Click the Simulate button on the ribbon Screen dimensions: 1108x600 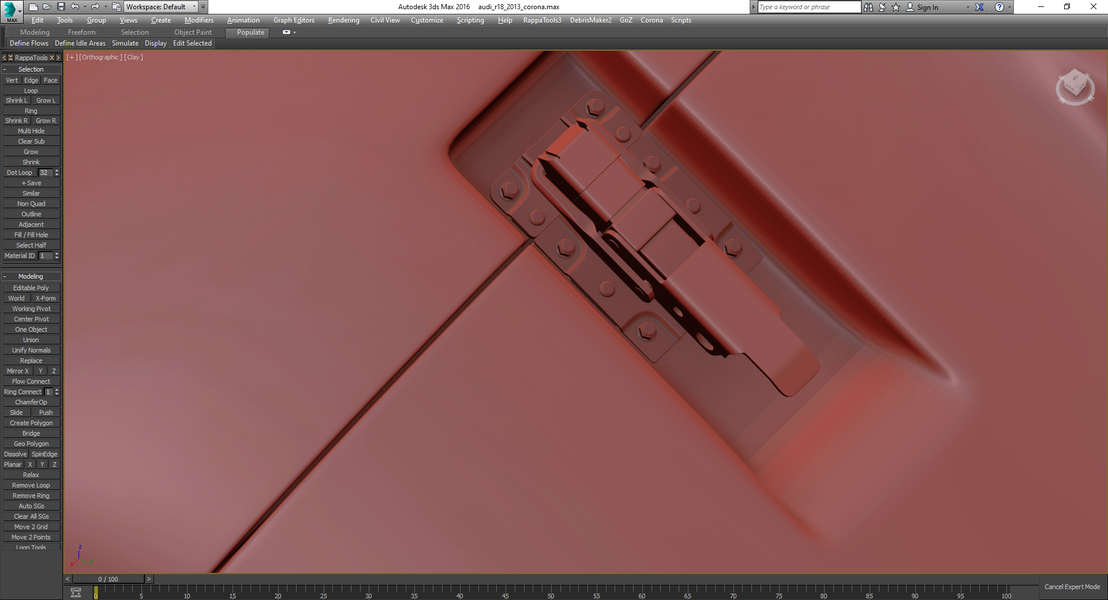coord(125,43)
